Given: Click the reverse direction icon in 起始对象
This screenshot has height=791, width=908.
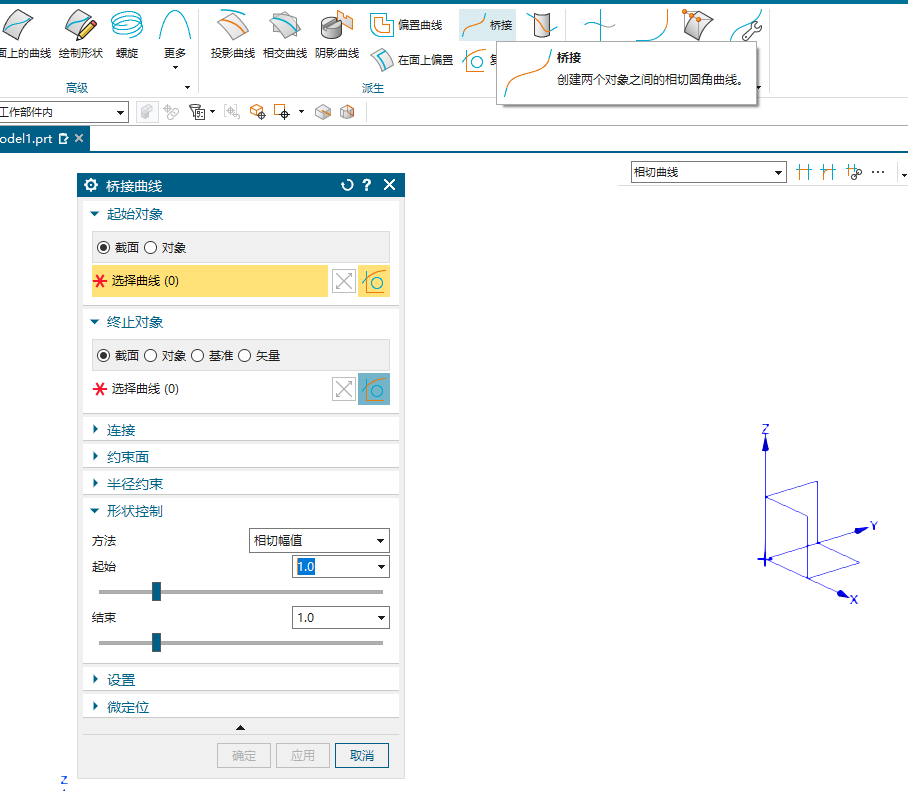Looking at the screenshot, I should tap(343, 281).
